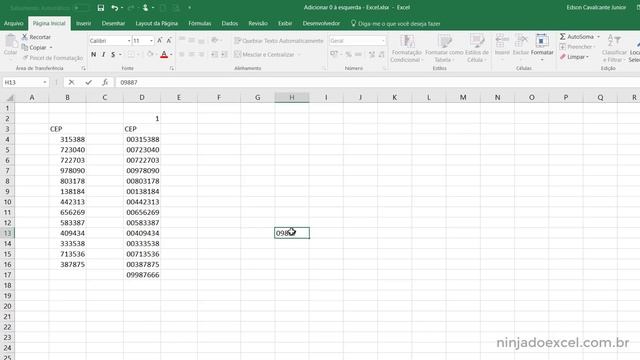The image size is (640, 360).
Task: Switch to Layout da Página tab
Action: pos(157,24)
